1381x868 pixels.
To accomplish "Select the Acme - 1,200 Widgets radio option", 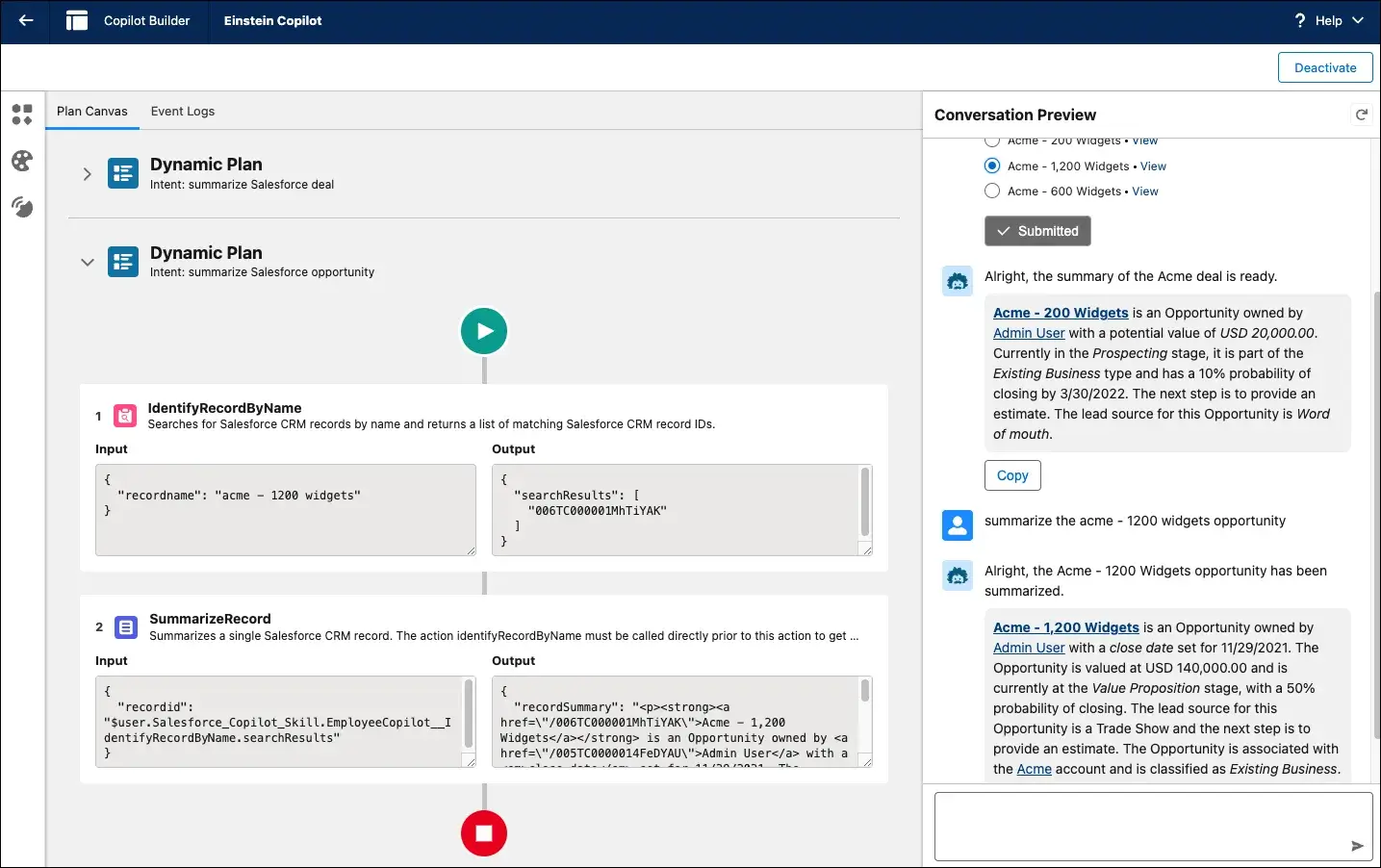I will click(992, 166).
